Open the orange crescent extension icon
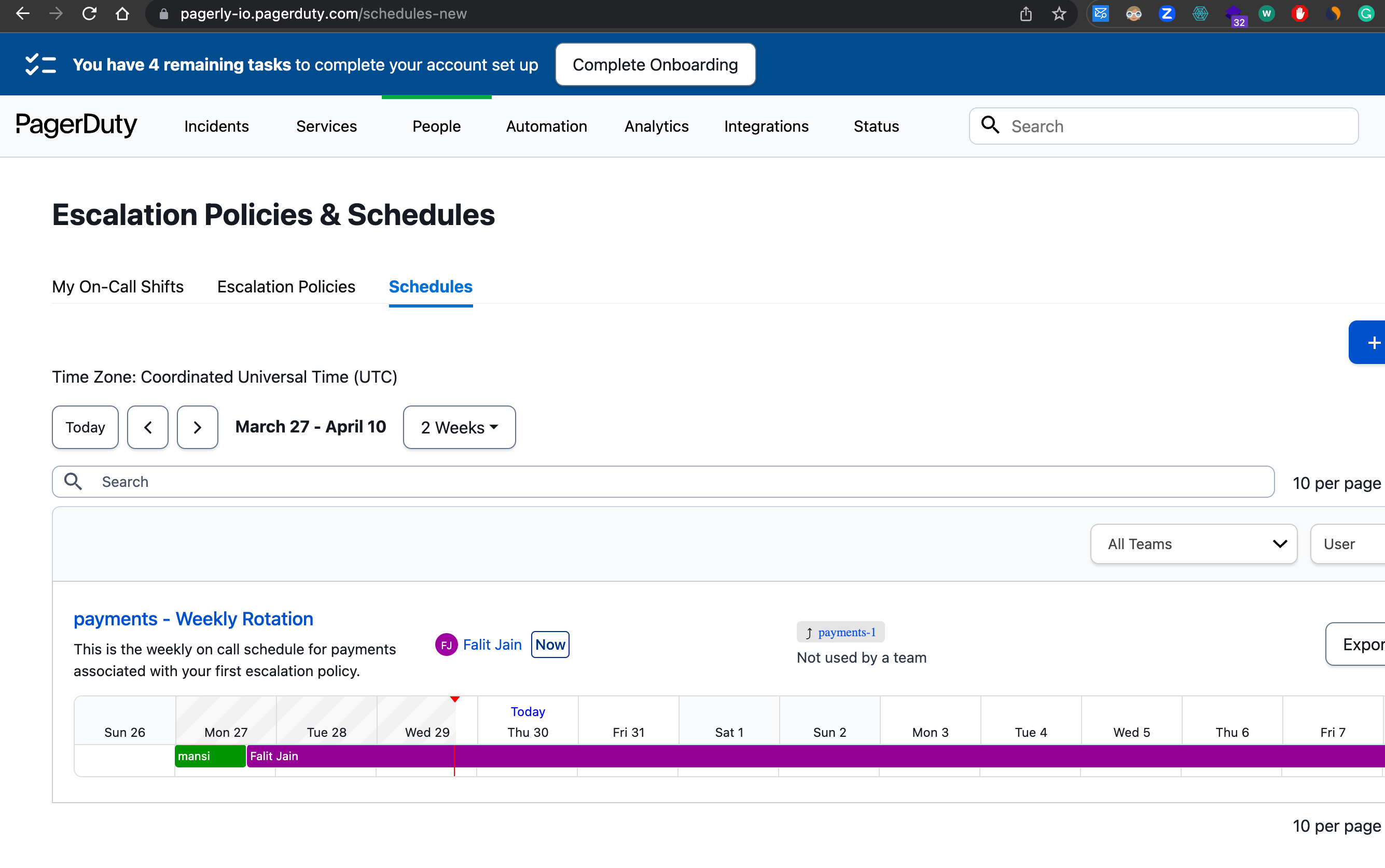This screenshot has height=868, width=1385. pyautogui.click(x=1333, y=13)
